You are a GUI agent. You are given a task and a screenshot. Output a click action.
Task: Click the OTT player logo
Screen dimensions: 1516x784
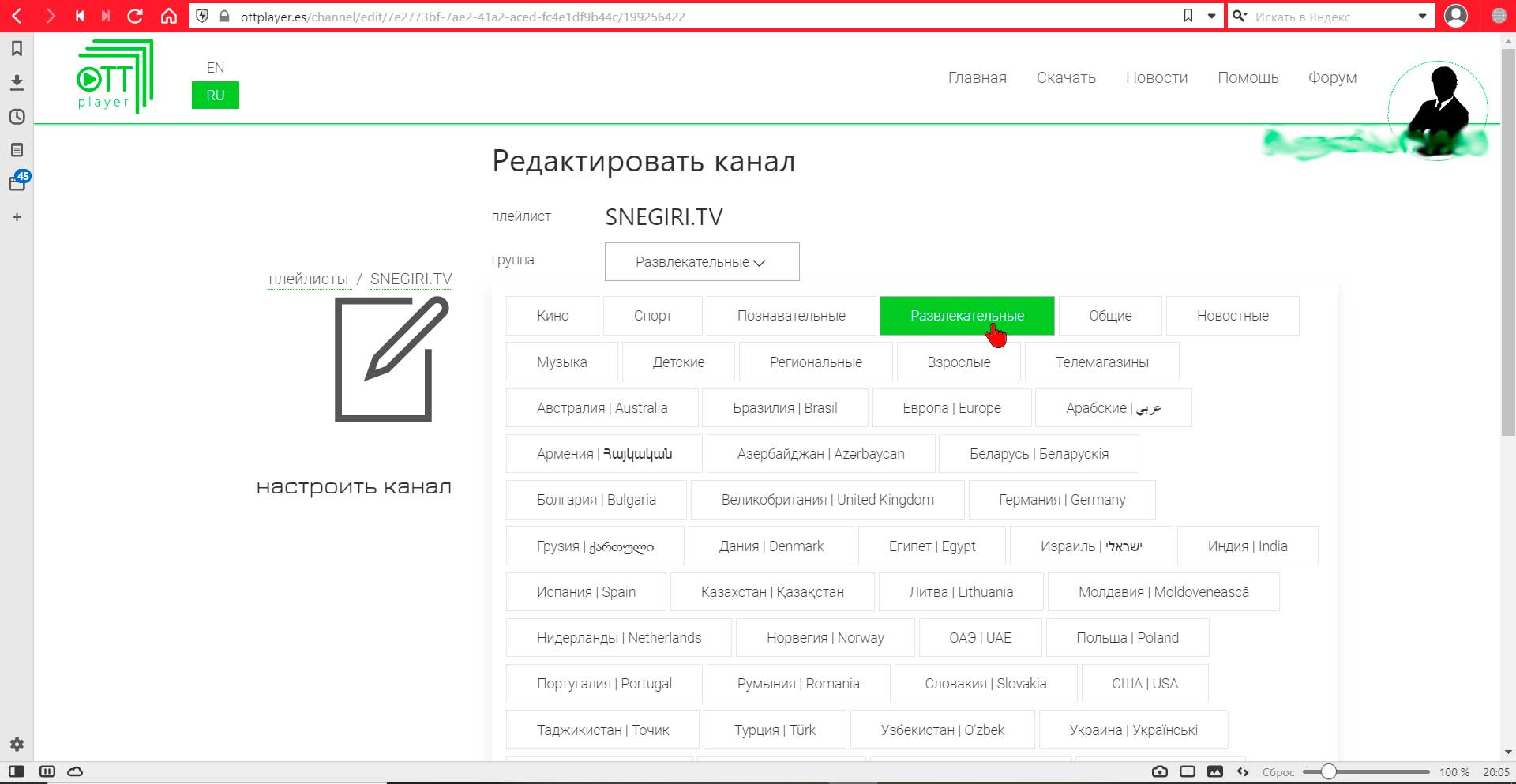(115, 77)
